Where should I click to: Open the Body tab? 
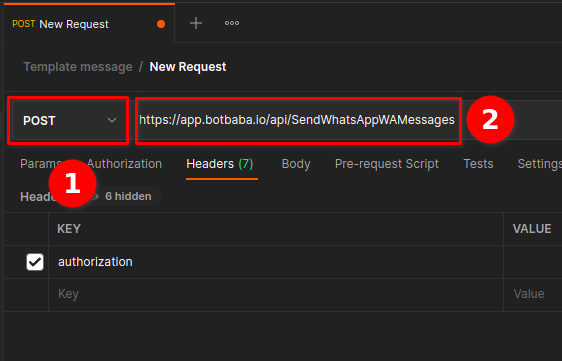point(296,164)
